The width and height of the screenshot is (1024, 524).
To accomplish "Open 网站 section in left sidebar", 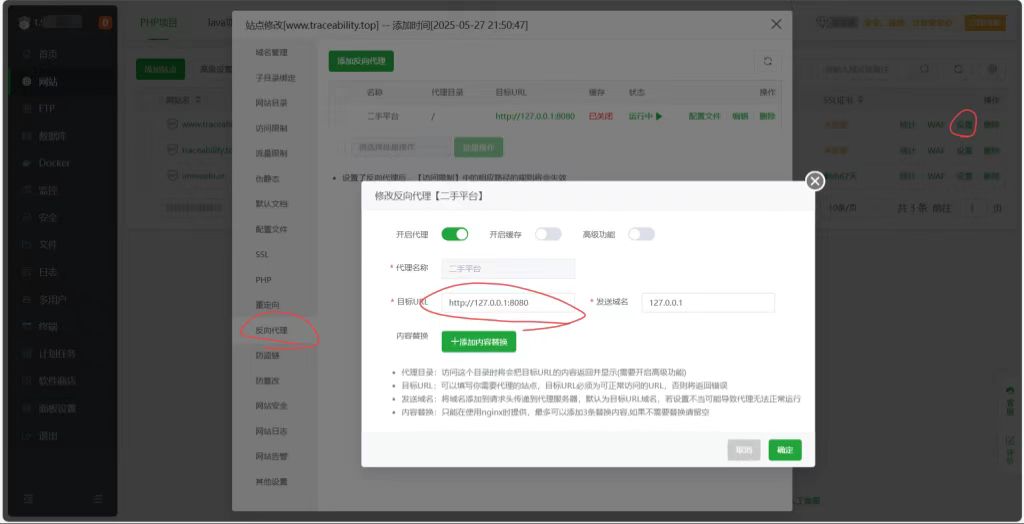I will (47, 81).
